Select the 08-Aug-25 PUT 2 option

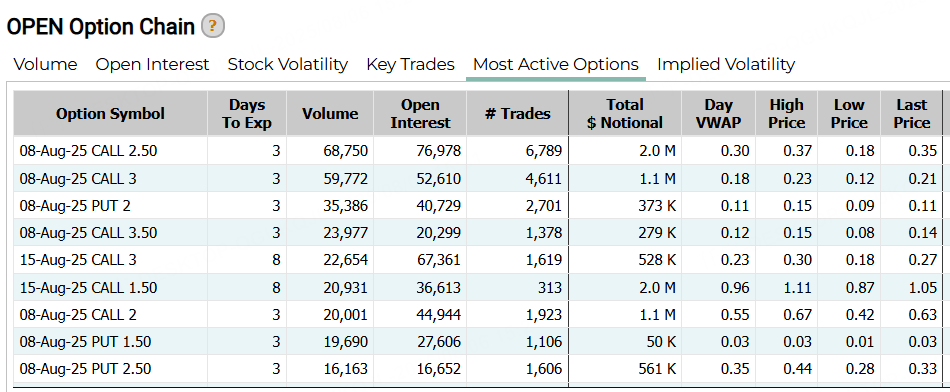[478, 206]
